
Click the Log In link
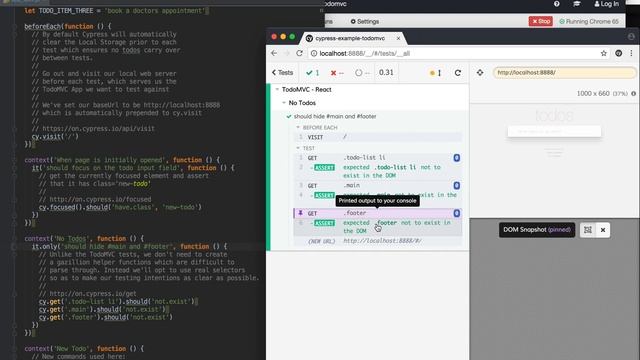(x=607, y=4)
